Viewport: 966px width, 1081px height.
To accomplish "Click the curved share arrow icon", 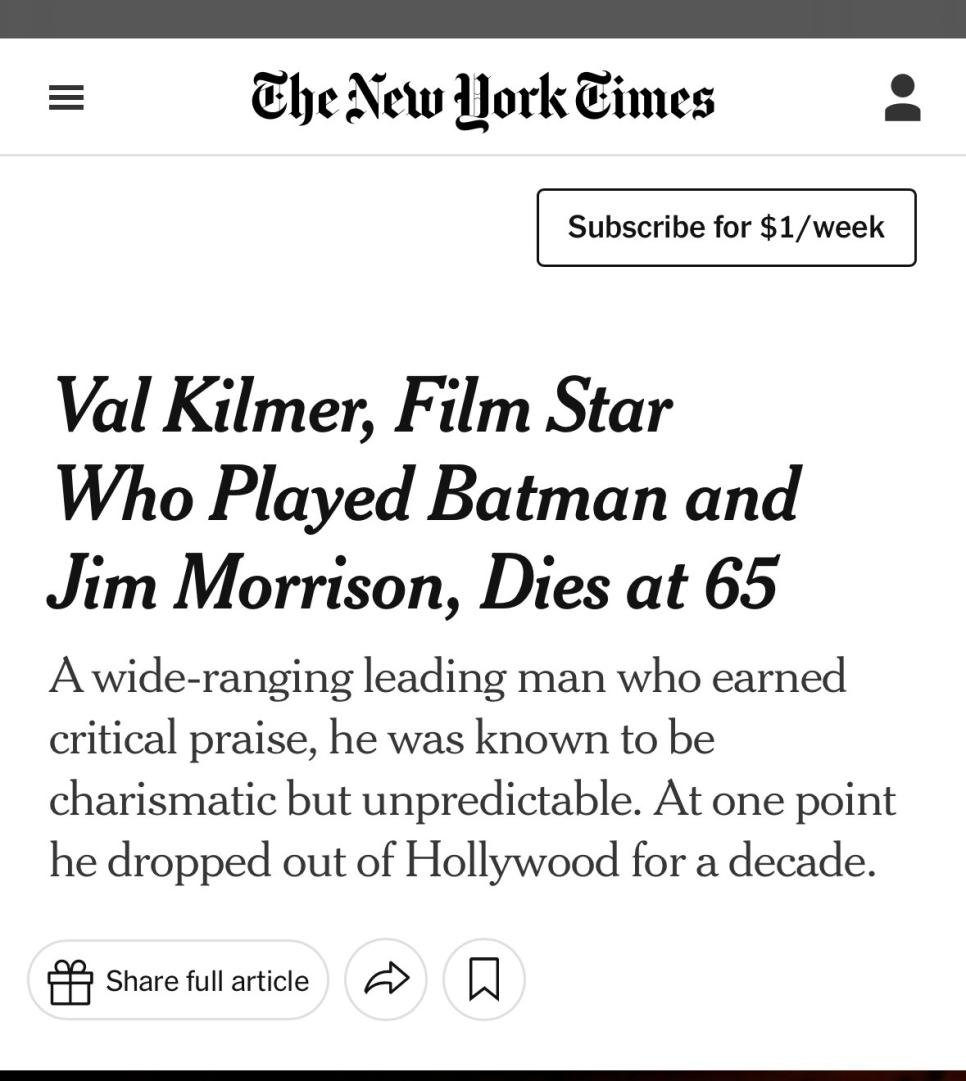I will (x=386, y=980).
